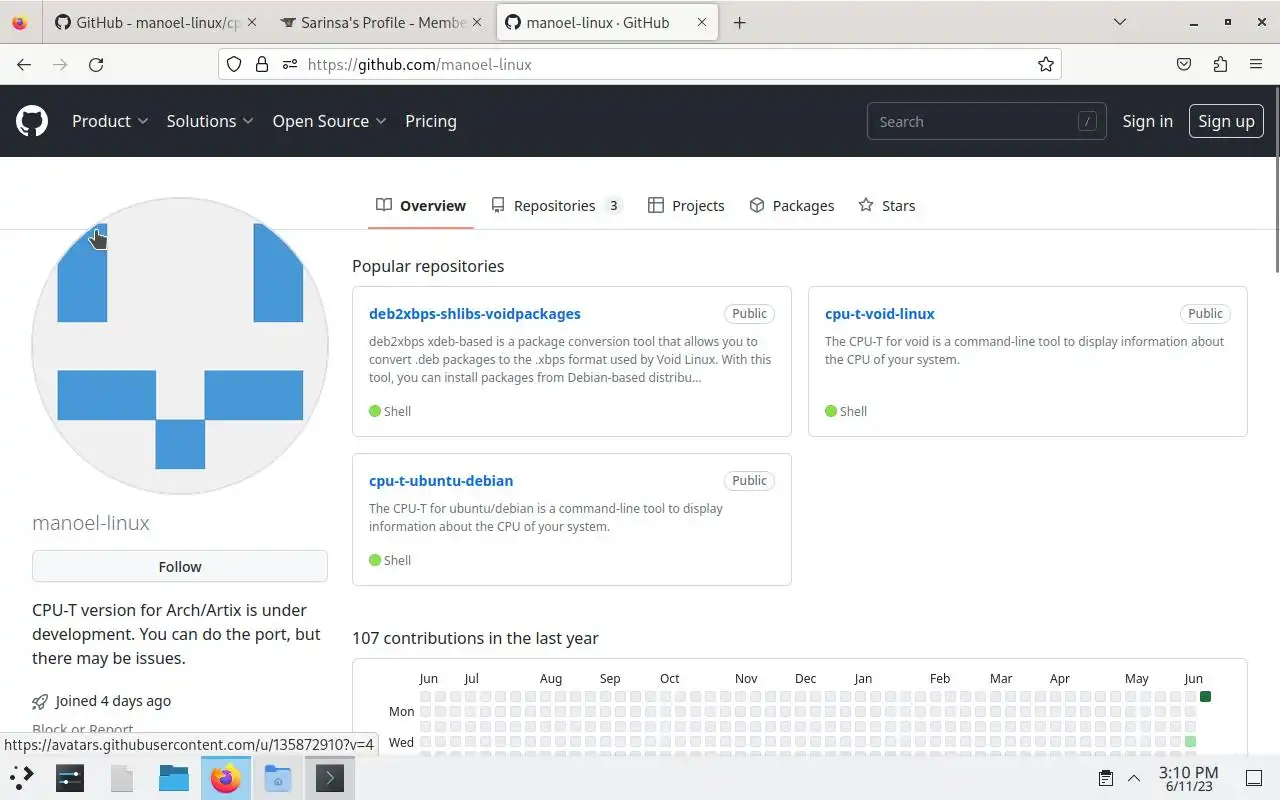Click Sign in
Viewport: 1280px width, 800px height.
pos(1147,121)
